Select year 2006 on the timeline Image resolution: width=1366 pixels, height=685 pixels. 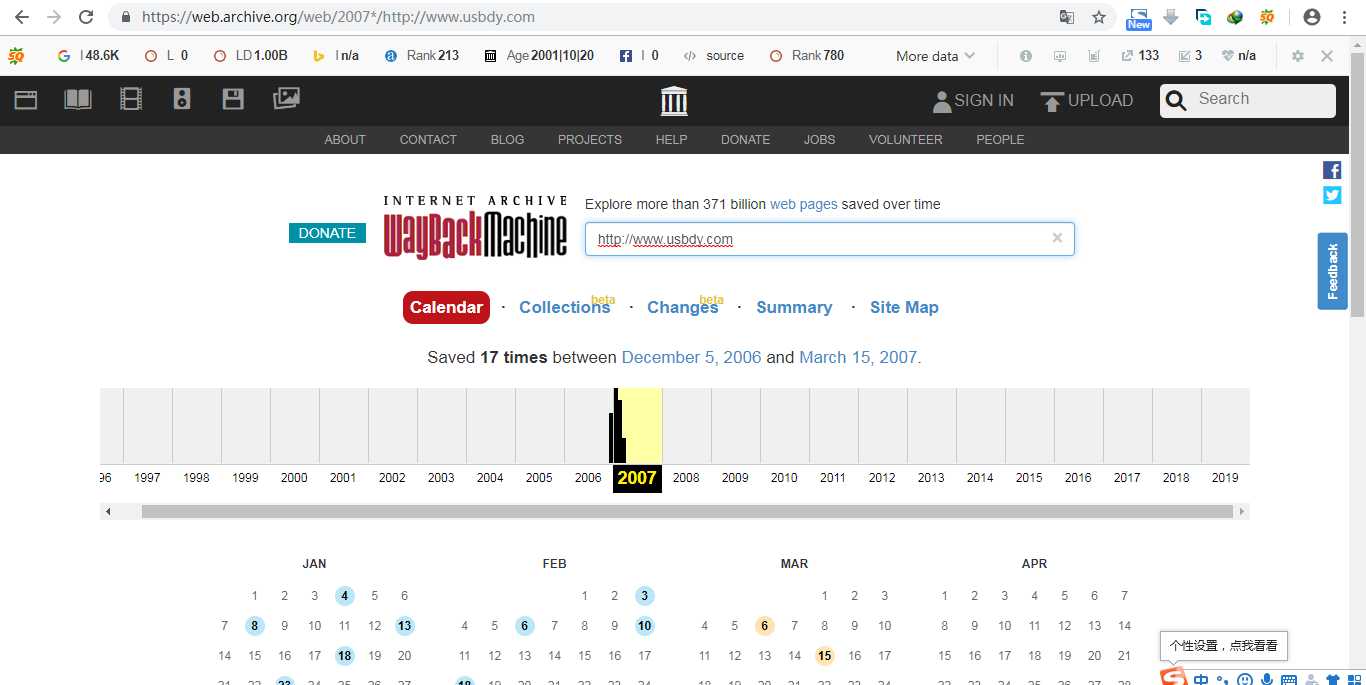click(588, 477)
